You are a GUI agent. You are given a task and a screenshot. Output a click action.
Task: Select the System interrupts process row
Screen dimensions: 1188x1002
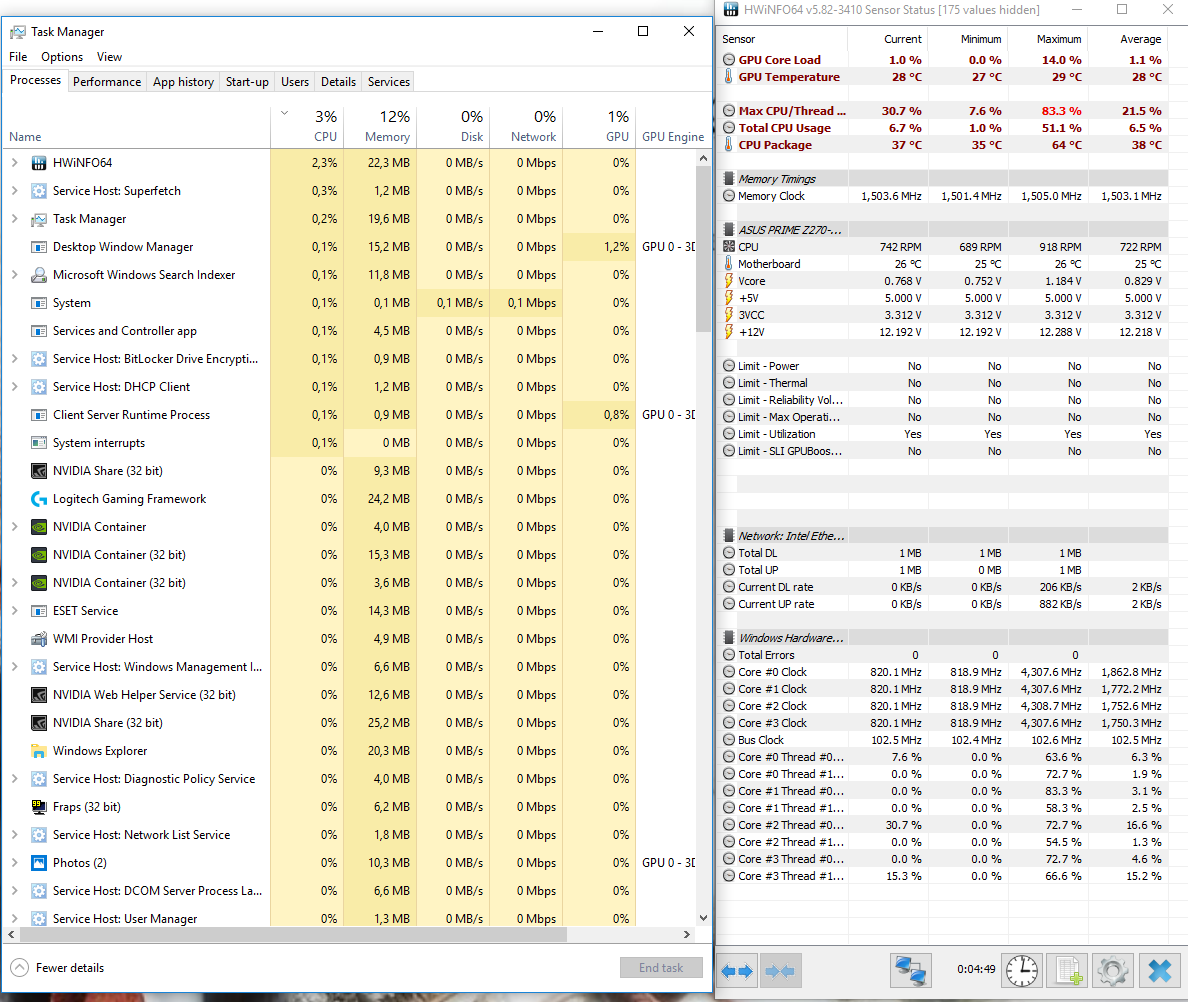349,443
